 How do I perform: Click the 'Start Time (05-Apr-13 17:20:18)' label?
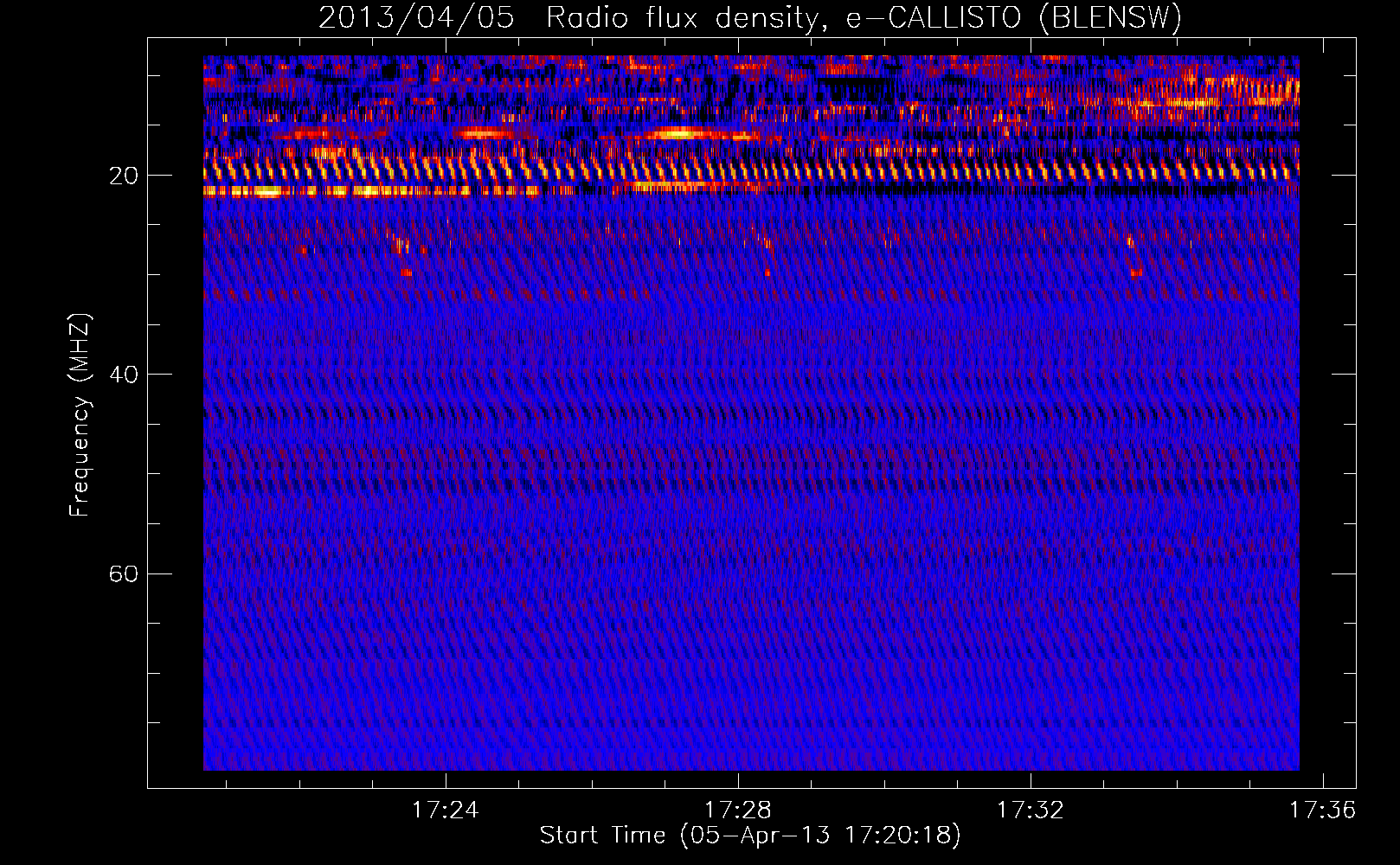(750, 836)
